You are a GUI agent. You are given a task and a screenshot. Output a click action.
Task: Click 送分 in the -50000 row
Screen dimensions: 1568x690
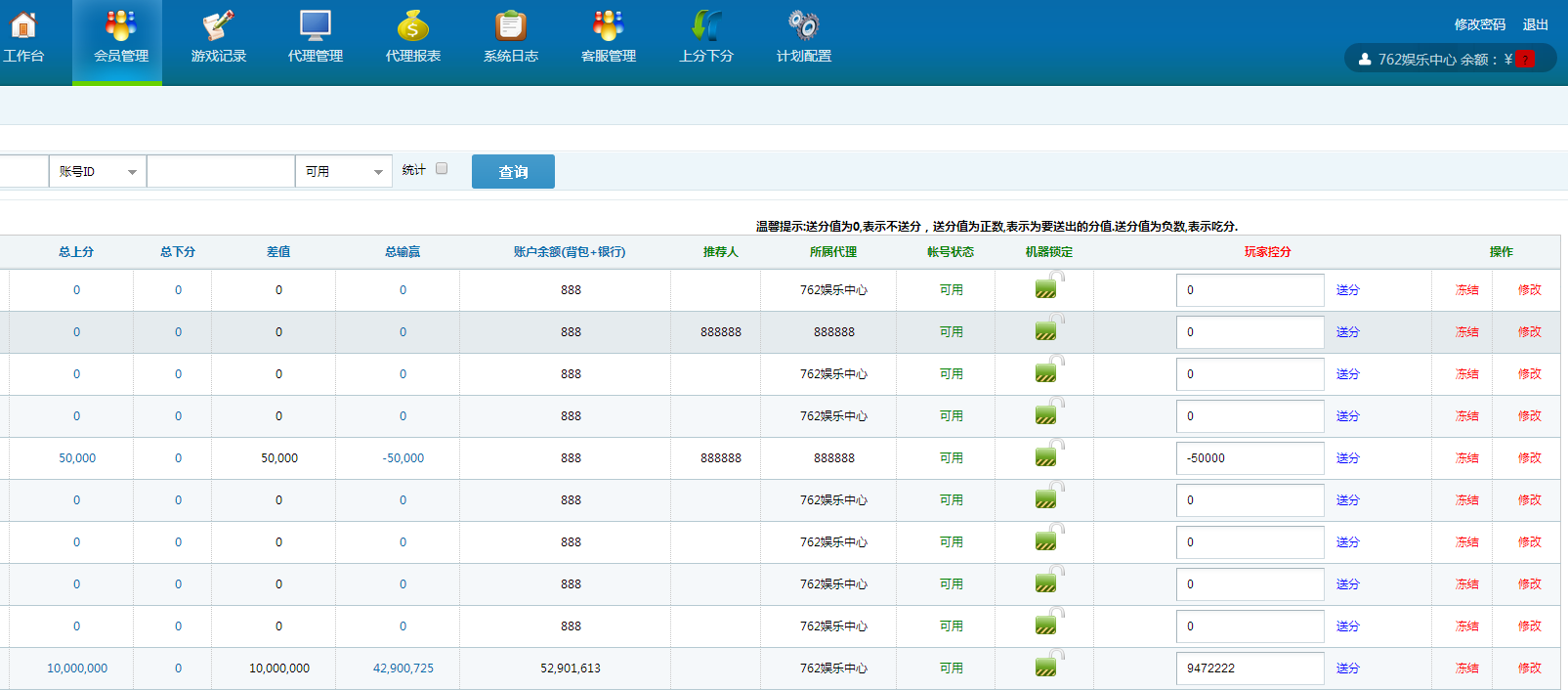[x=1347, y=458]
